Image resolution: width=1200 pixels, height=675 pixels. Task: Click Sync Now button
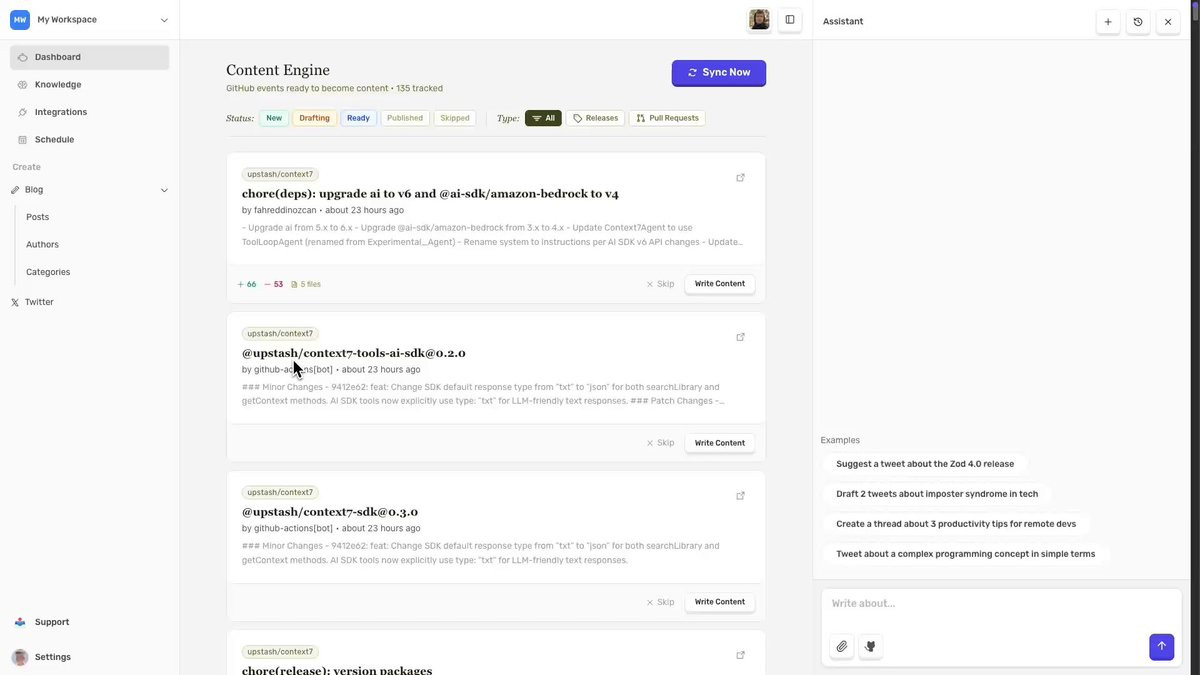click(x=719, y=73)
